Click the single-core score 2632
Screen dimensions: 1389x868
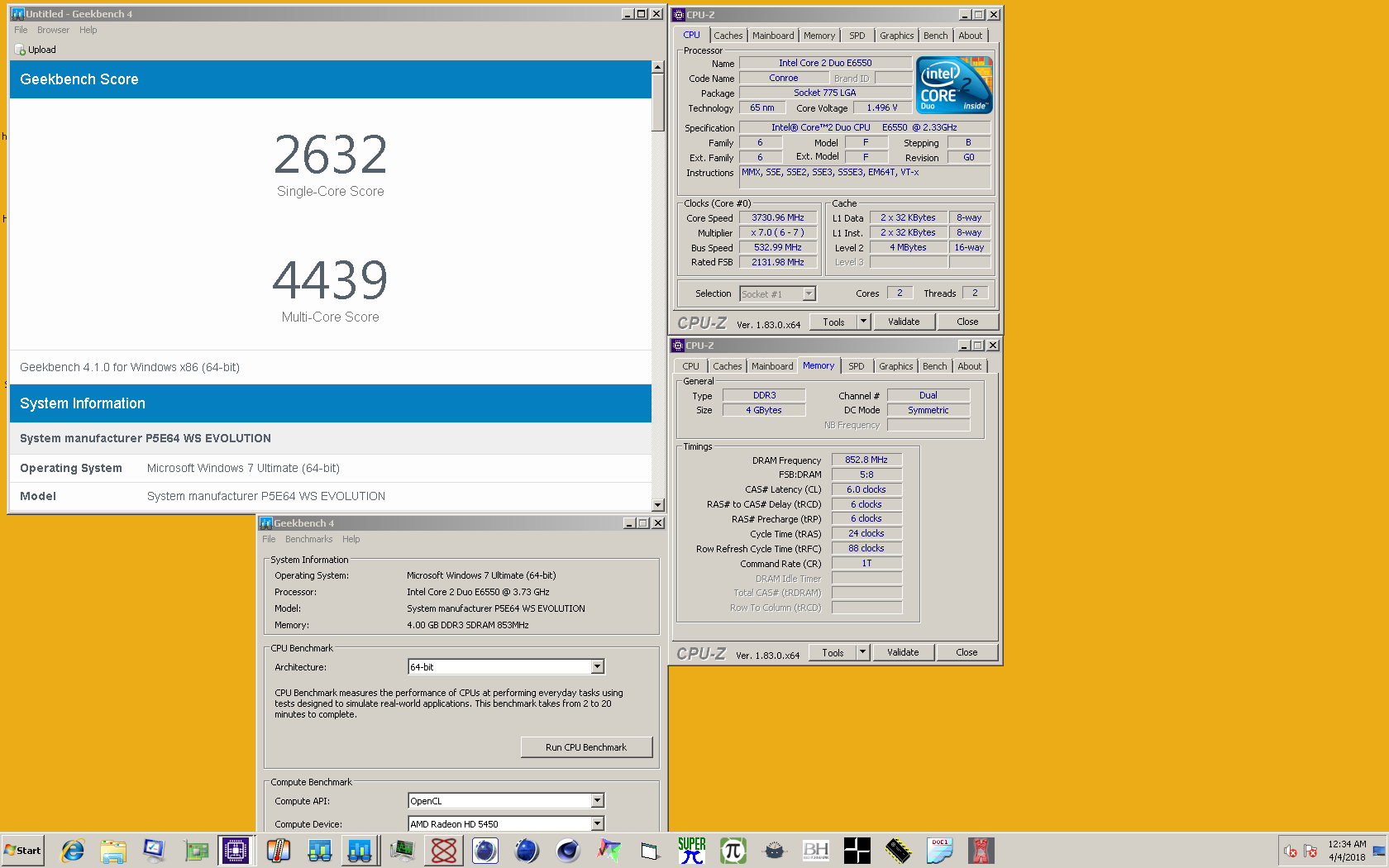point(331,155)
